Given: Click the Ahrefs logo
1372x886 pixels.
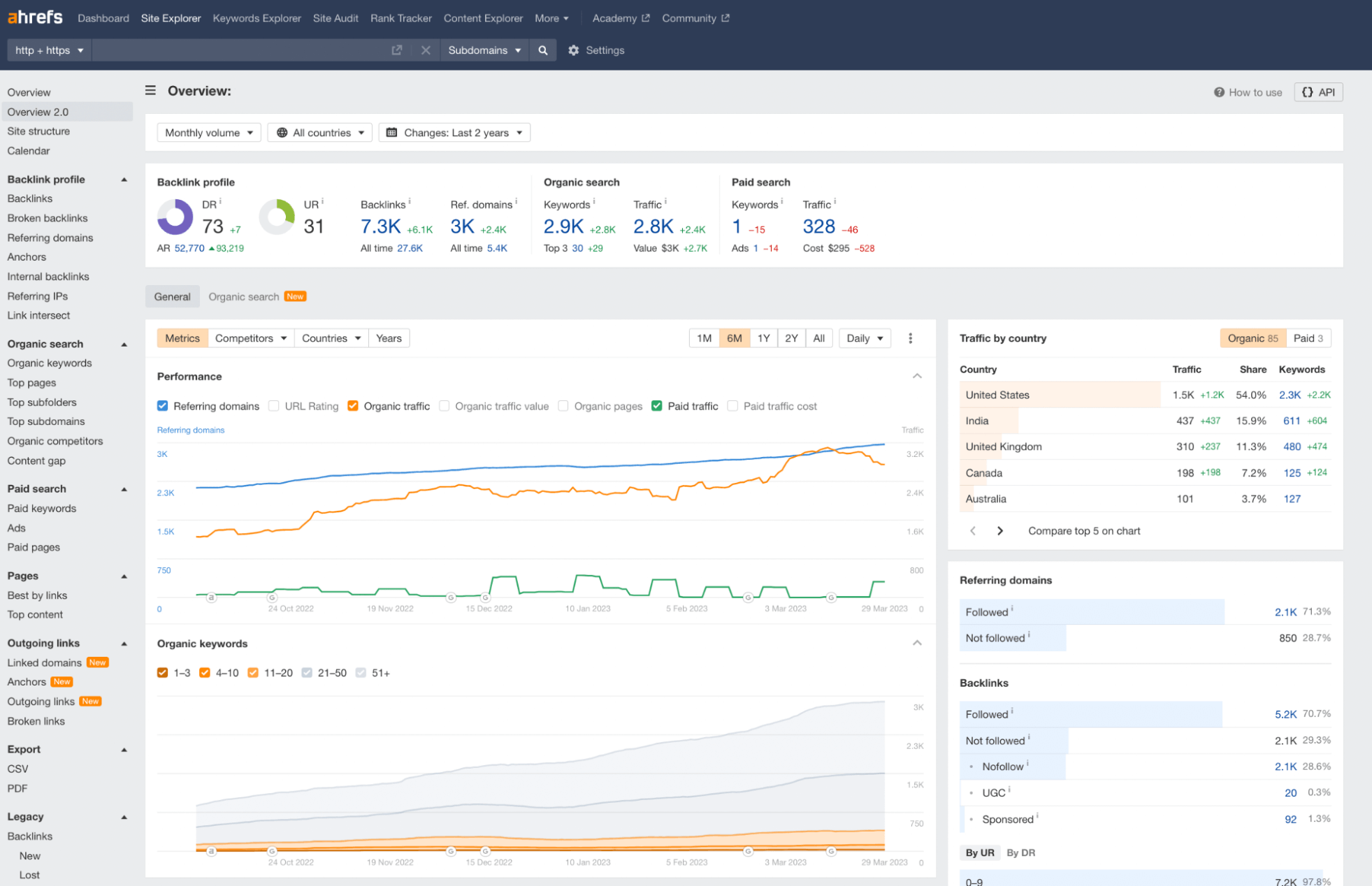Looking at the screenshot, I should [x=35, y=17].
